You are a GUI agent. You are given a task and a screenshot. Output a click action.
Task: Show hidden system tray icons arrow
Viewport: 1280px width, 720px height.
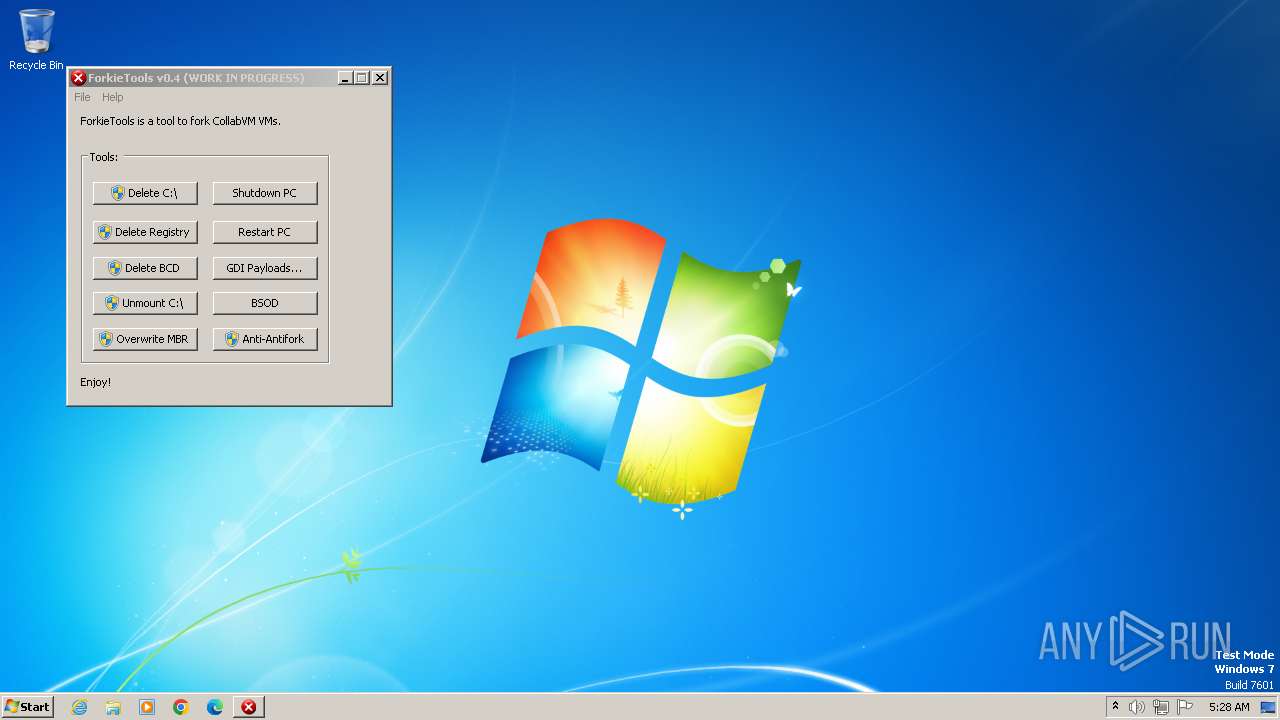[x=1116, y=707]
